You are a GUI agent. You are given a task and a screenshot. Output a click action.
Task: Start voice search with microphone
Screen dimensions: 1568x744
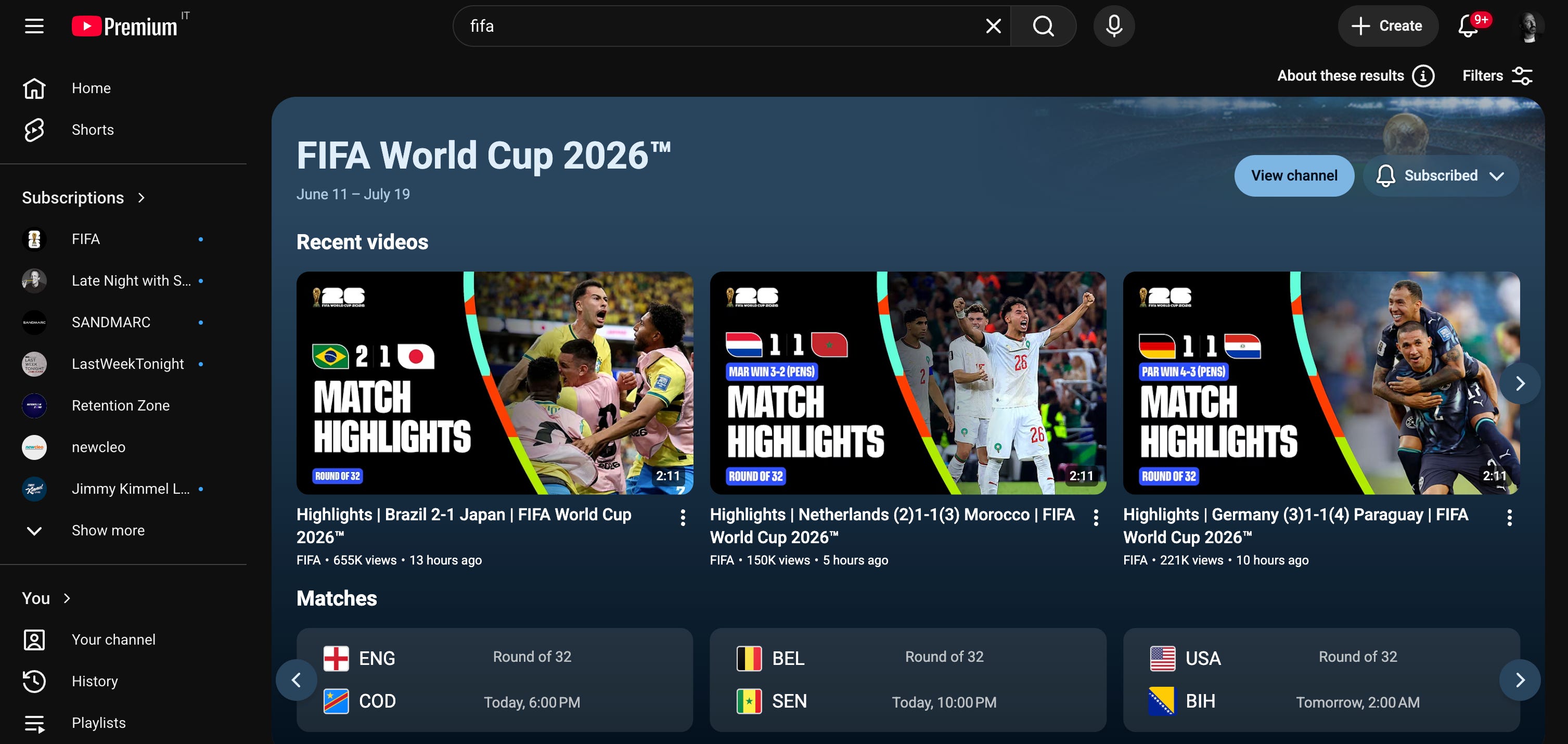(x=1114, y=26)
